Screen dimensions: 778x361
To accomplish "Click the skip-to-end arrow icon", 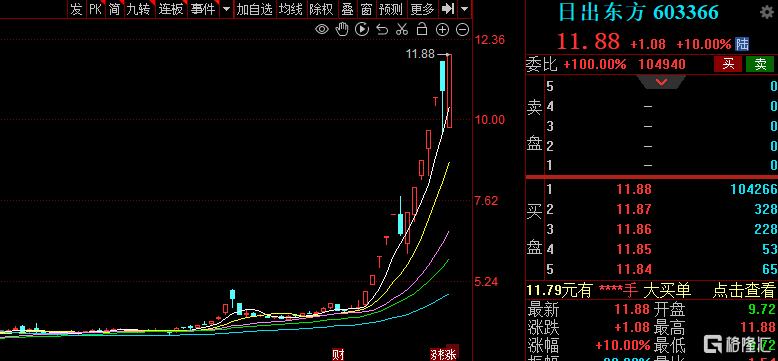I will [448, 8].
